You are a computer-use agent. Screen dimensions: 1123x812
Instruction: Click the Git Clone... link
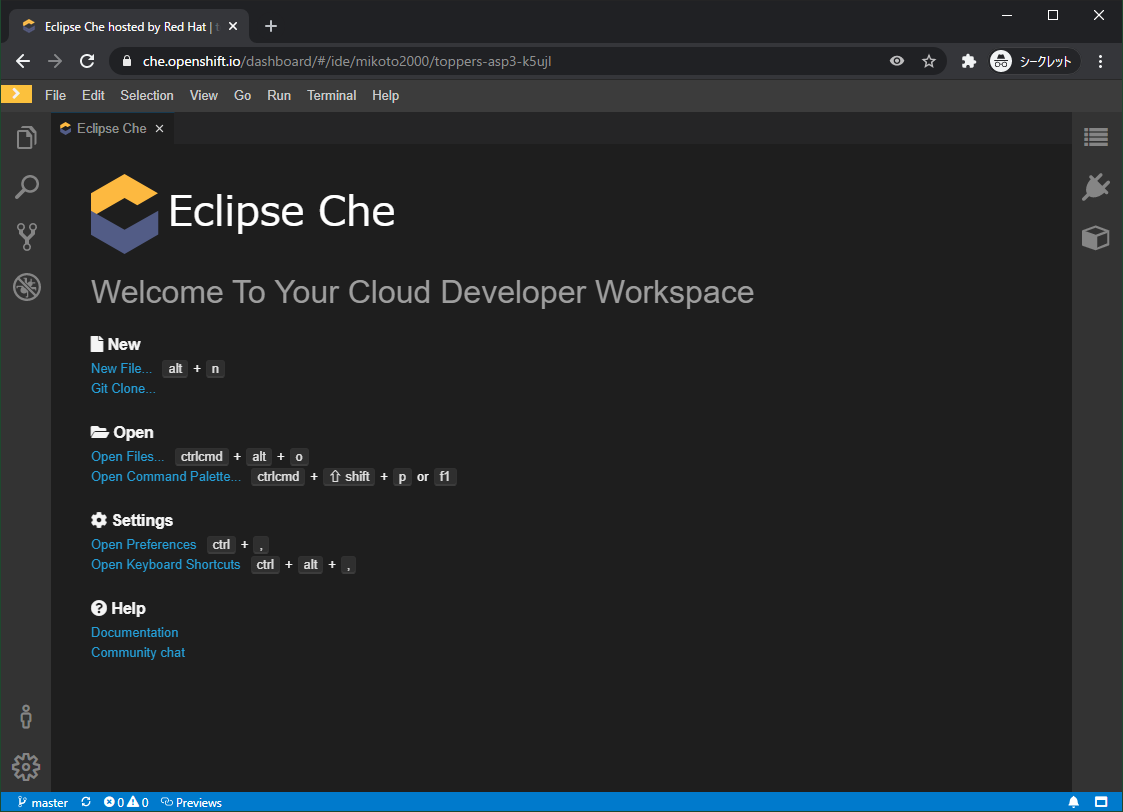tap(123, 388)
